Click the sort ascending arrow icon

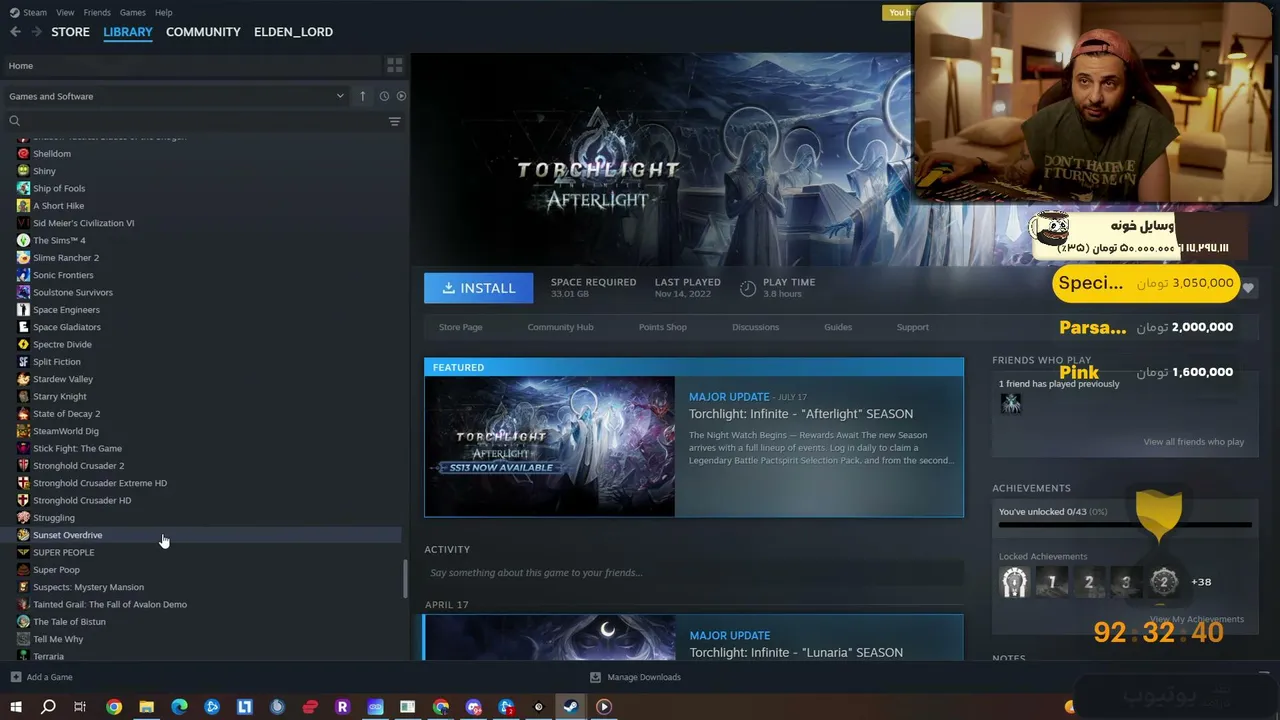click(363, 96)
